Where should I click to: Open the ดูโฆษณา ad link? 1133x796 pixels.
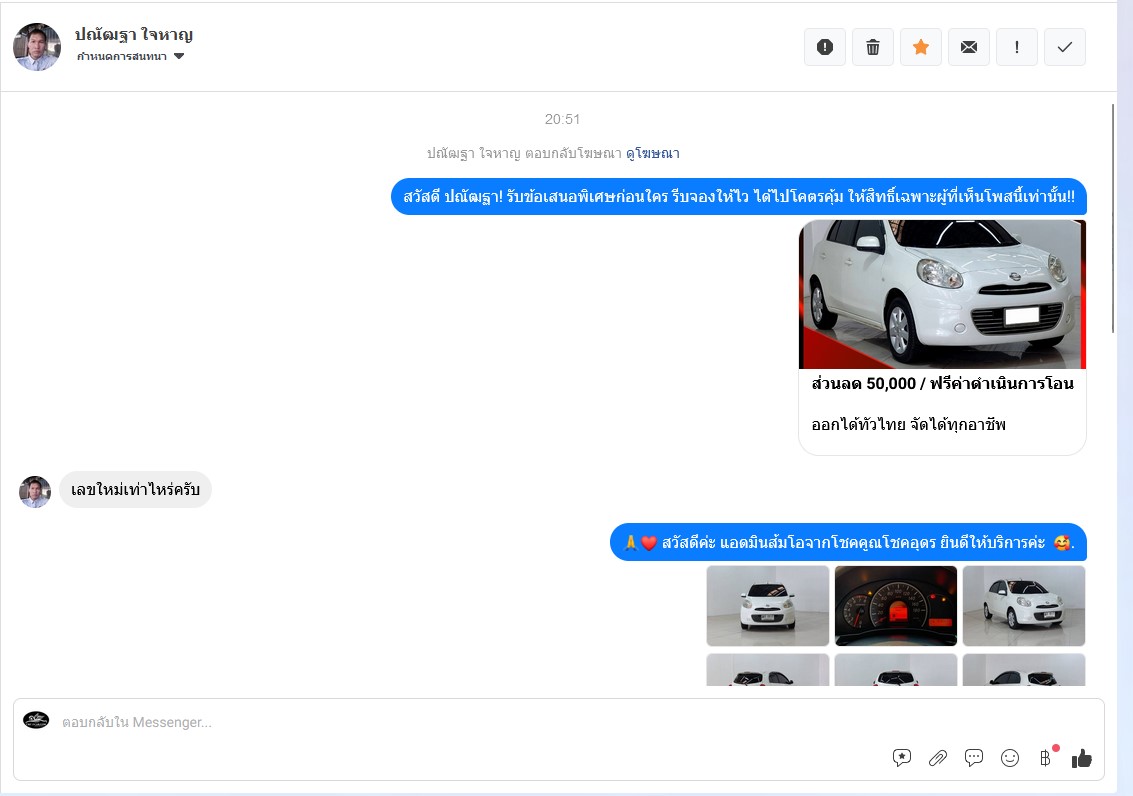652,153
